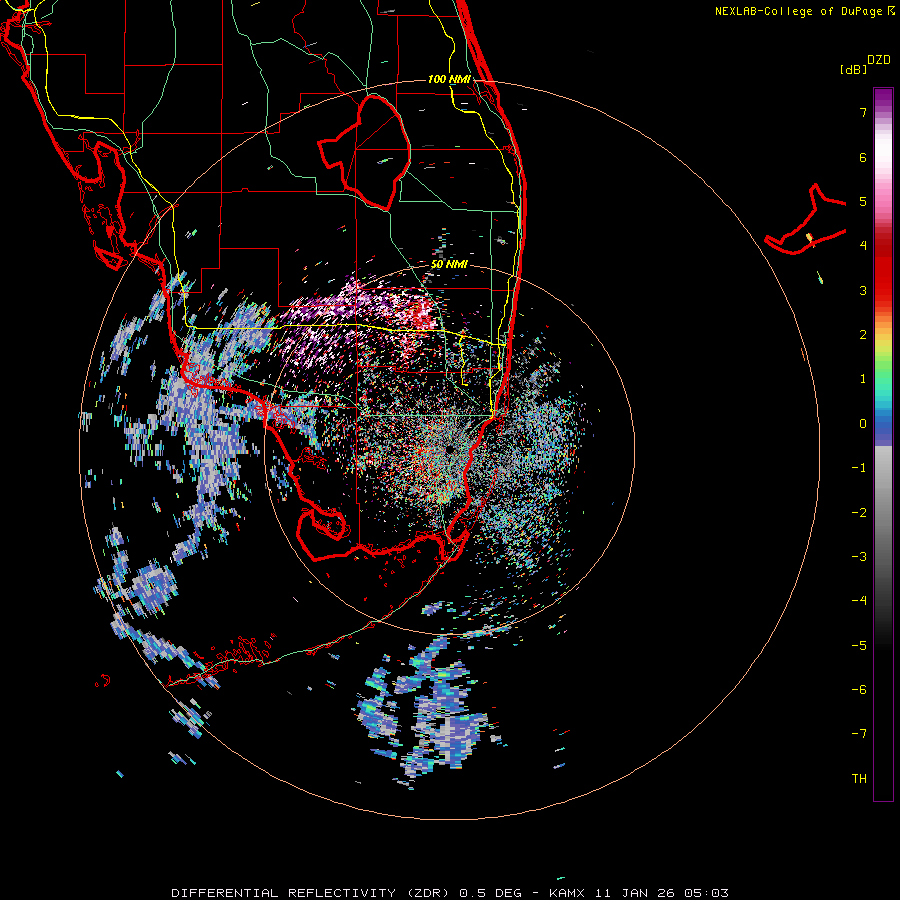900x900 pixels.
Task: Click the 2 value on color scale
Action: [x=863, y=335]
